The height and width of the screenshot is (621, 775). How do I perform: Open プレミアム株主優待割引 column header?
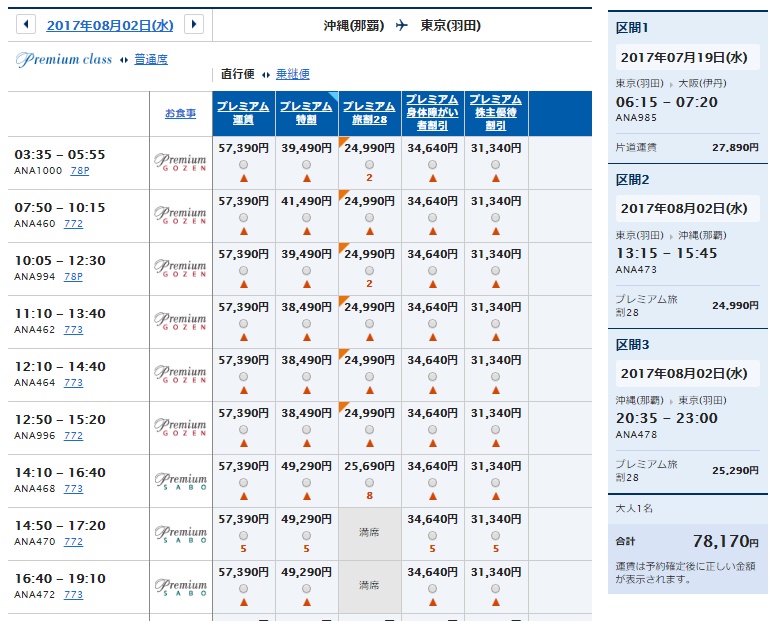pos(496,113)
